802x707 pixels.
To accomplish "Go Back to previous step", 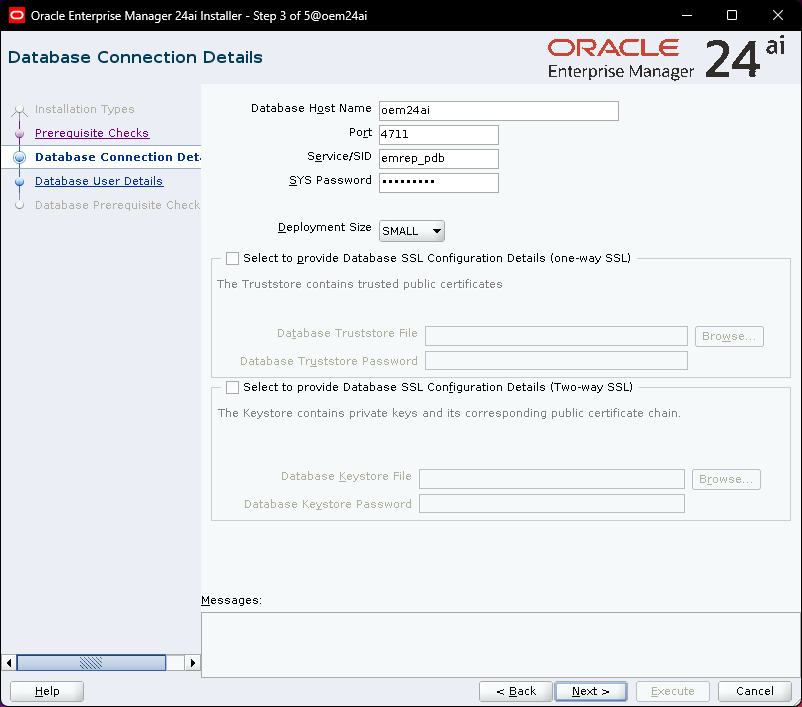I will pyautogui.click(x=515, y=691).
